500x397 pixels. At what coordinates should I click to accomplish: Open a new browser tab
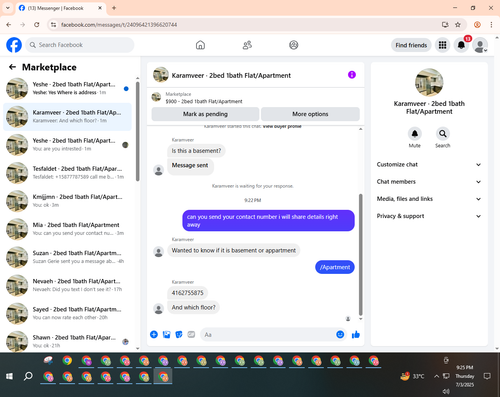click(114, 8)
